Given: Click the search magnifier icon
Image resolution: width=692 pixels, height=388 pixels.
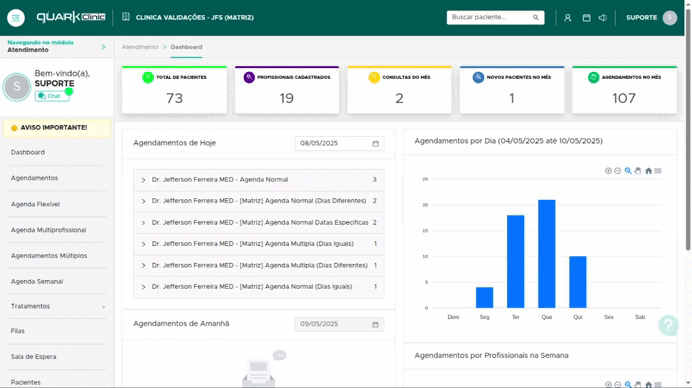Looking at the screenshot, I should pyautogui.click(x=535, y=18).
